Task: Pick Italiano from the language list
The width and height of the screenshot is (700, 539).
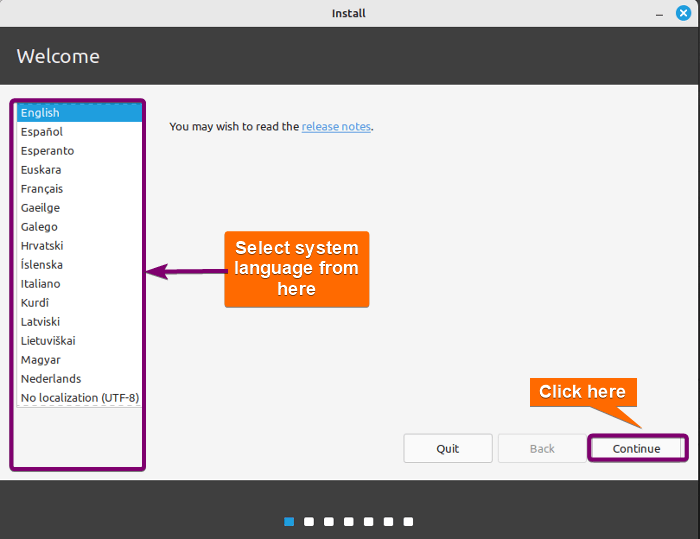Action: tap(79, 284)
